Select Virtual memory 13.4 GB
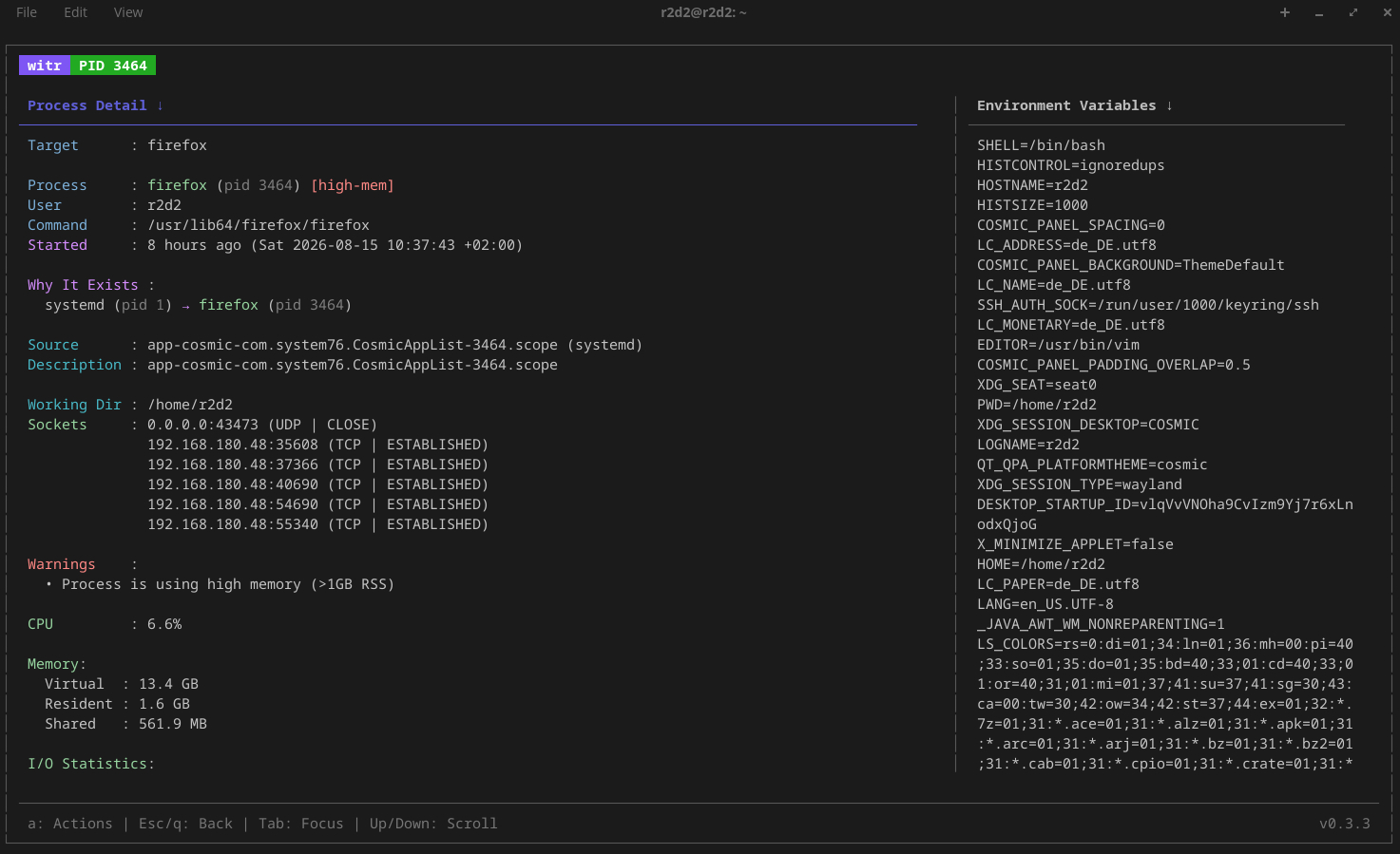Screen dimensions: 1400x854 click(x=168, y=684)
